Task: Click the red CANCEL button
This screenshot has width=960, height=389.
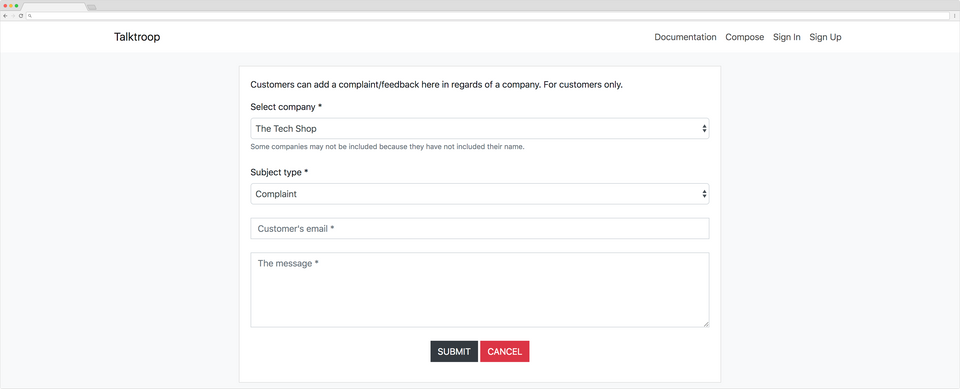Action: [504, 352]
